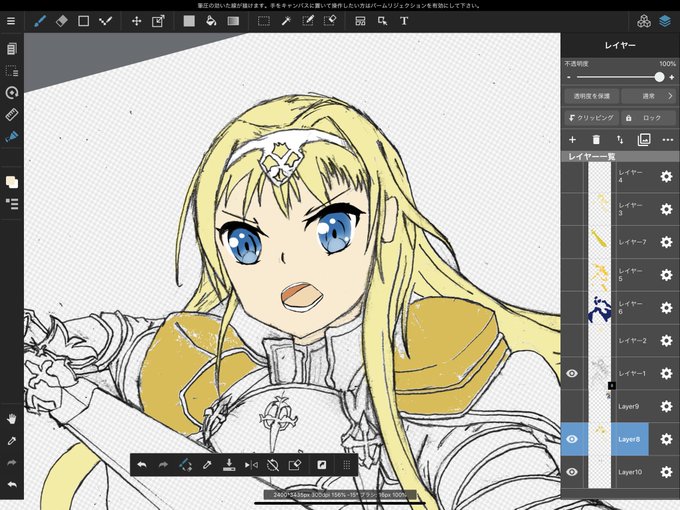Open settings gear for Layer9
680x510 pixels.
click(666, 406)
